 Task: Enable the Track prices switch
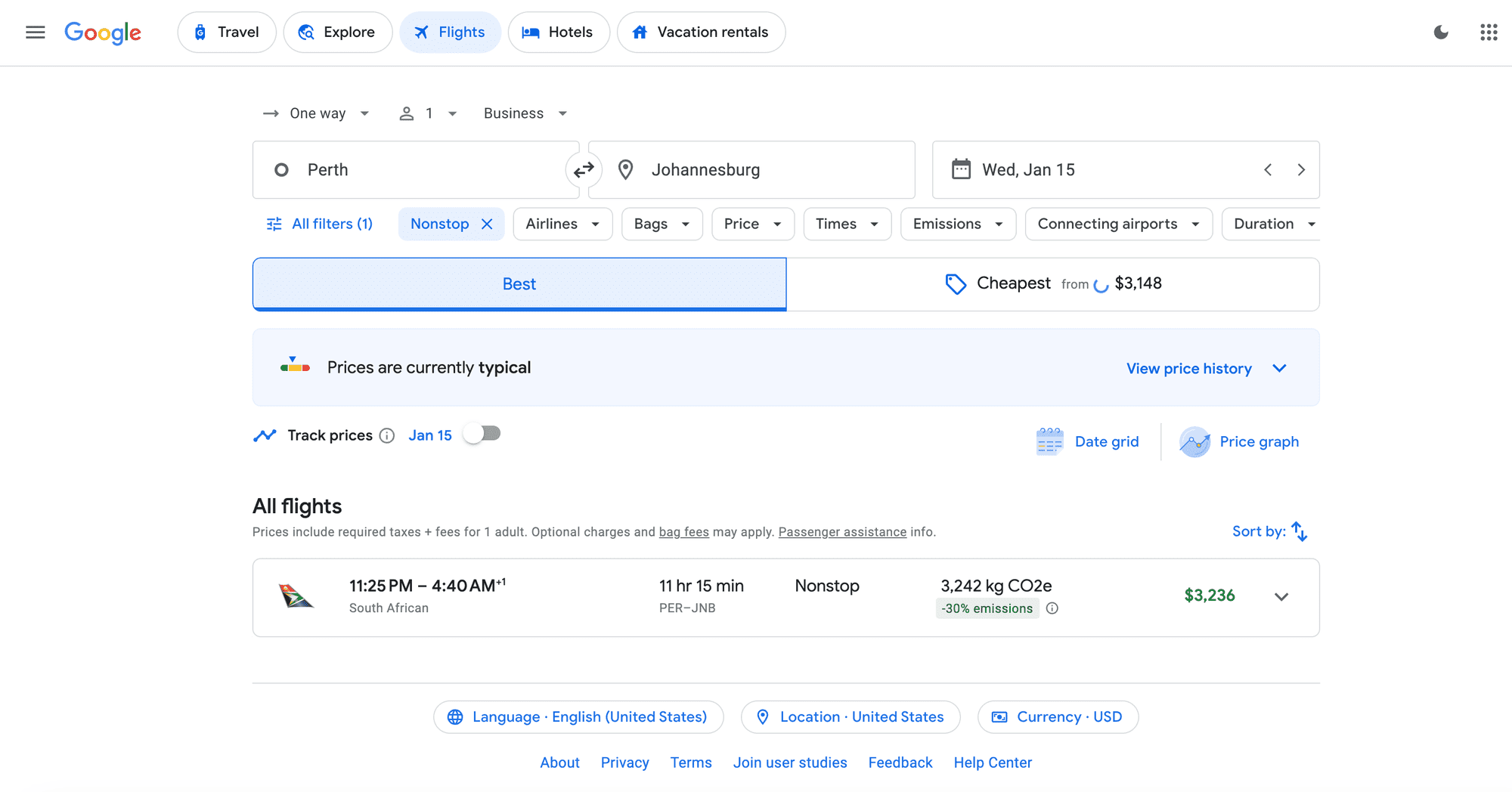[482, 434]
